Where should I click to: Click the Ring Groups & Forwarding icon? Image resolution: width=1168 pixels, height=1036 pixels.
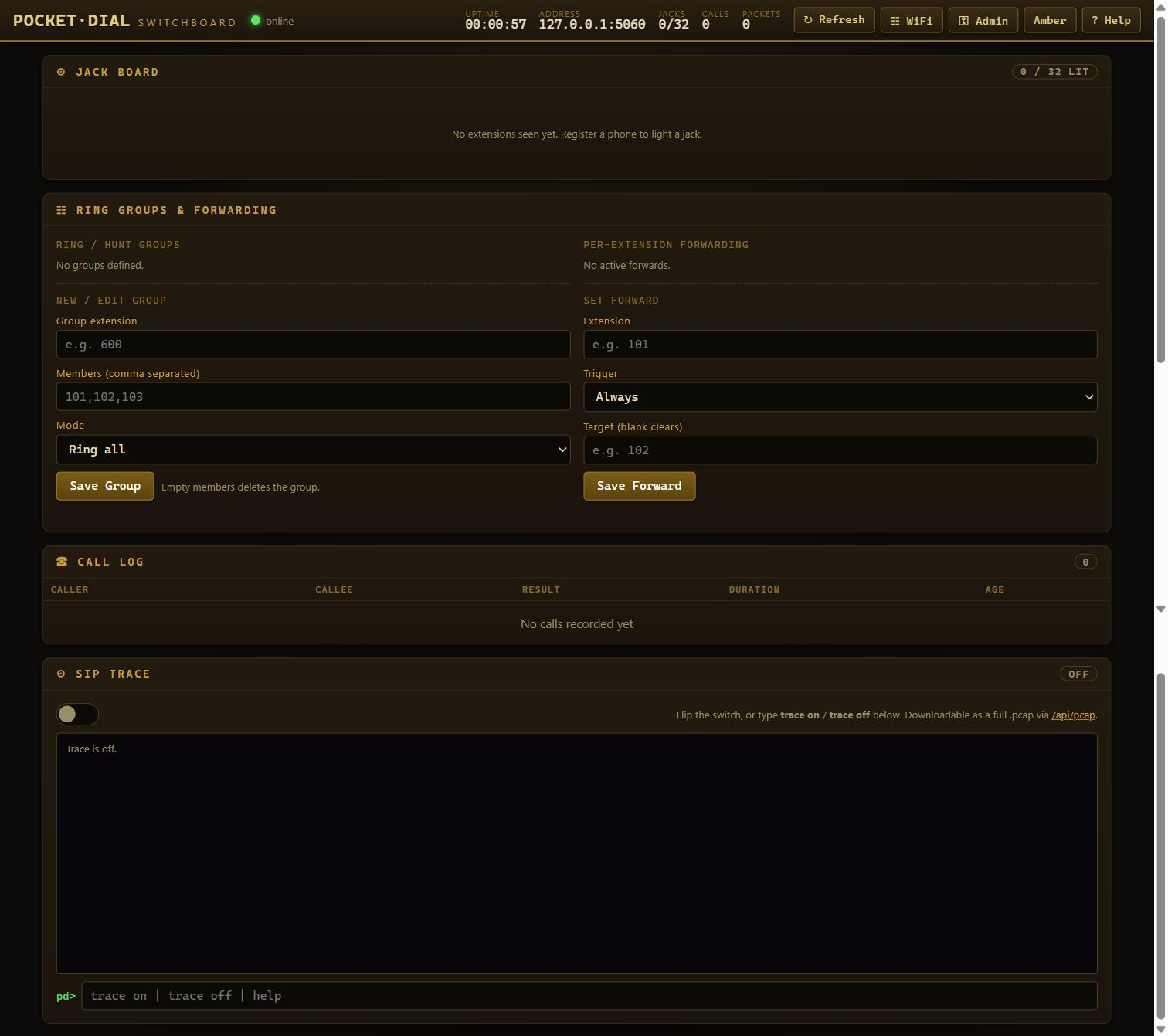tap(61, 210)
